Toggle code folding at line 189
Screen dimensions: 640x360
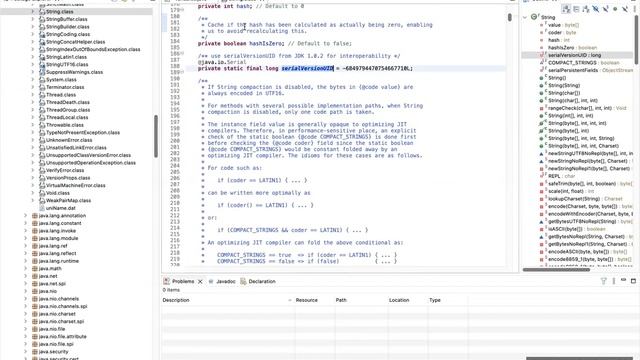182,72
